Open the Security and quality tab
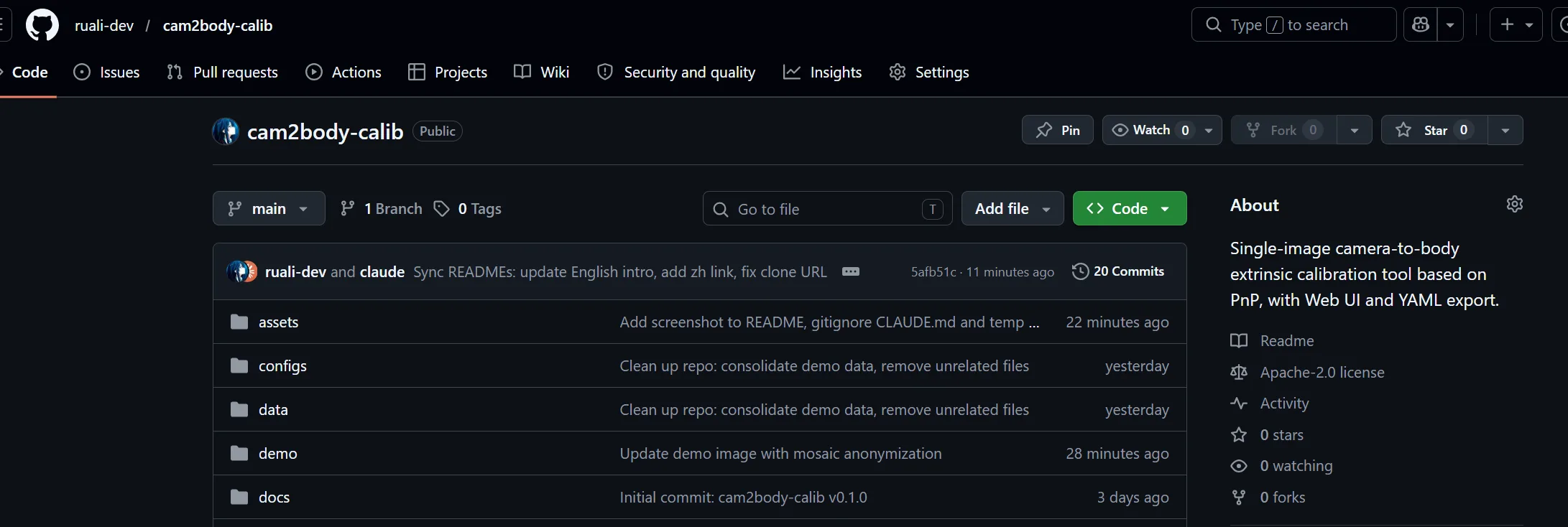 point(676,72)
